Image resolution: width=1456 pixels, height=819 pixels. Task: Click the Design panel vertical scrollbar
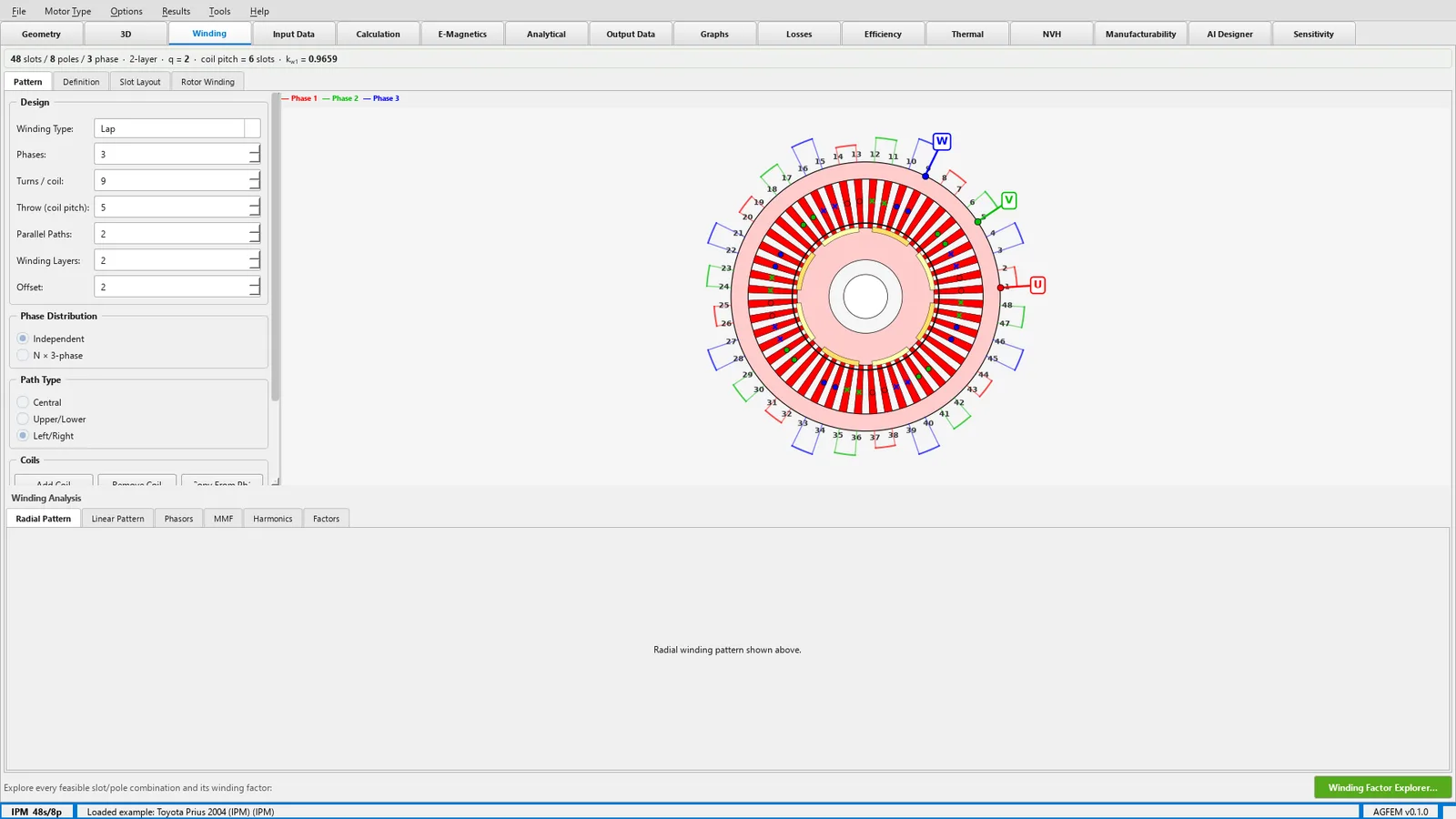click(x=276, y=248)
